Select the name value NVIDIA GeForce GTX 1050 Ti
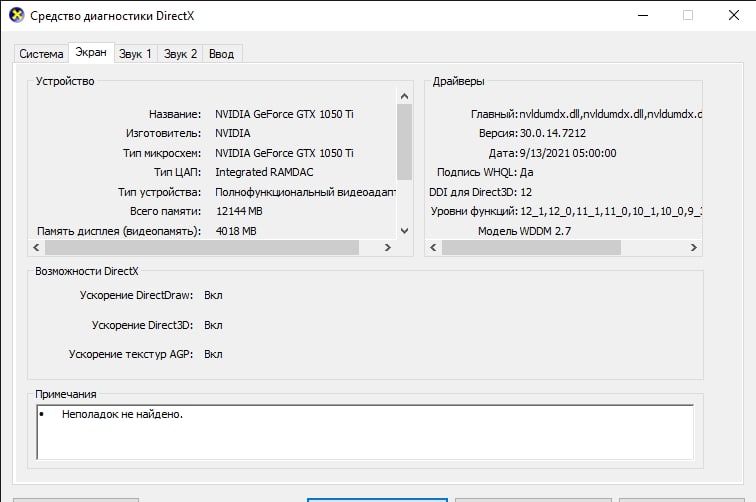Image resolution: width=756 pixels, height=502 pixels. click(284, 114)
